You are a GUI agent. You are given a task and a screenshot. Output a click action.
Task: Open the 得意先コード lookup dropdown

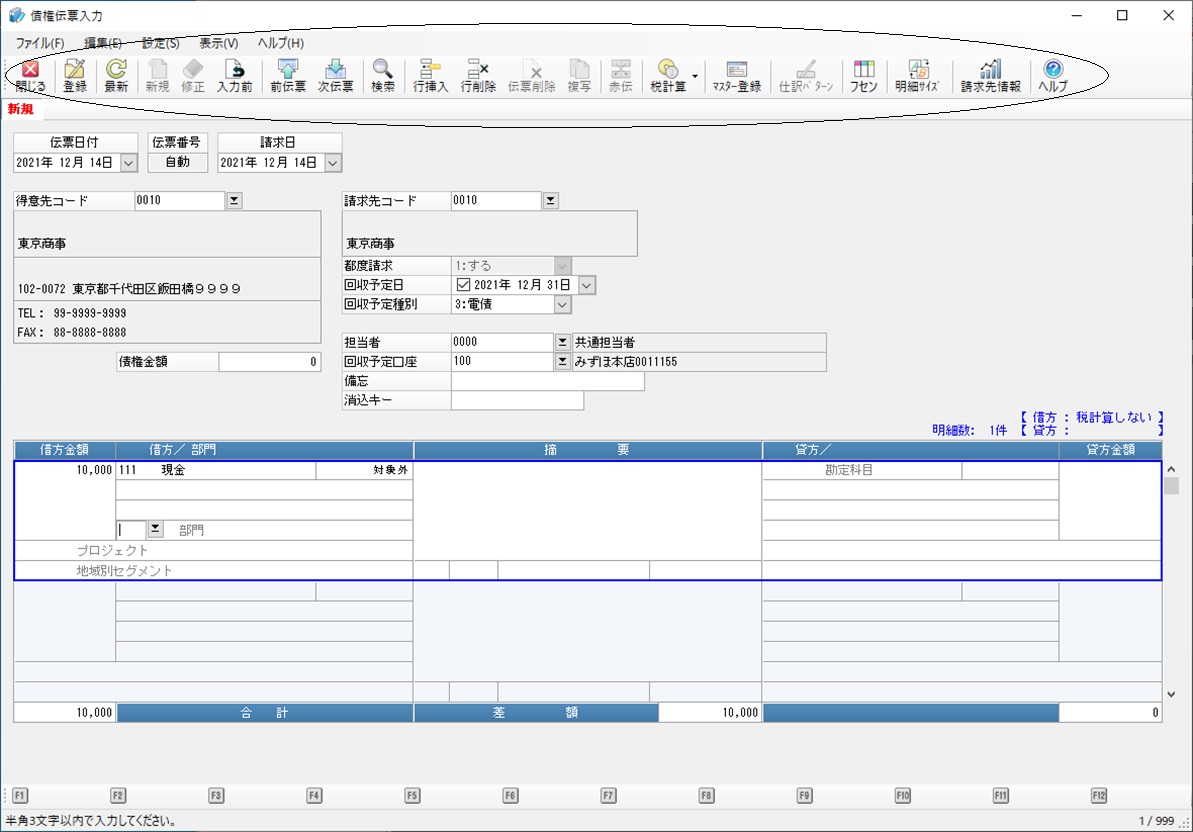234,201
